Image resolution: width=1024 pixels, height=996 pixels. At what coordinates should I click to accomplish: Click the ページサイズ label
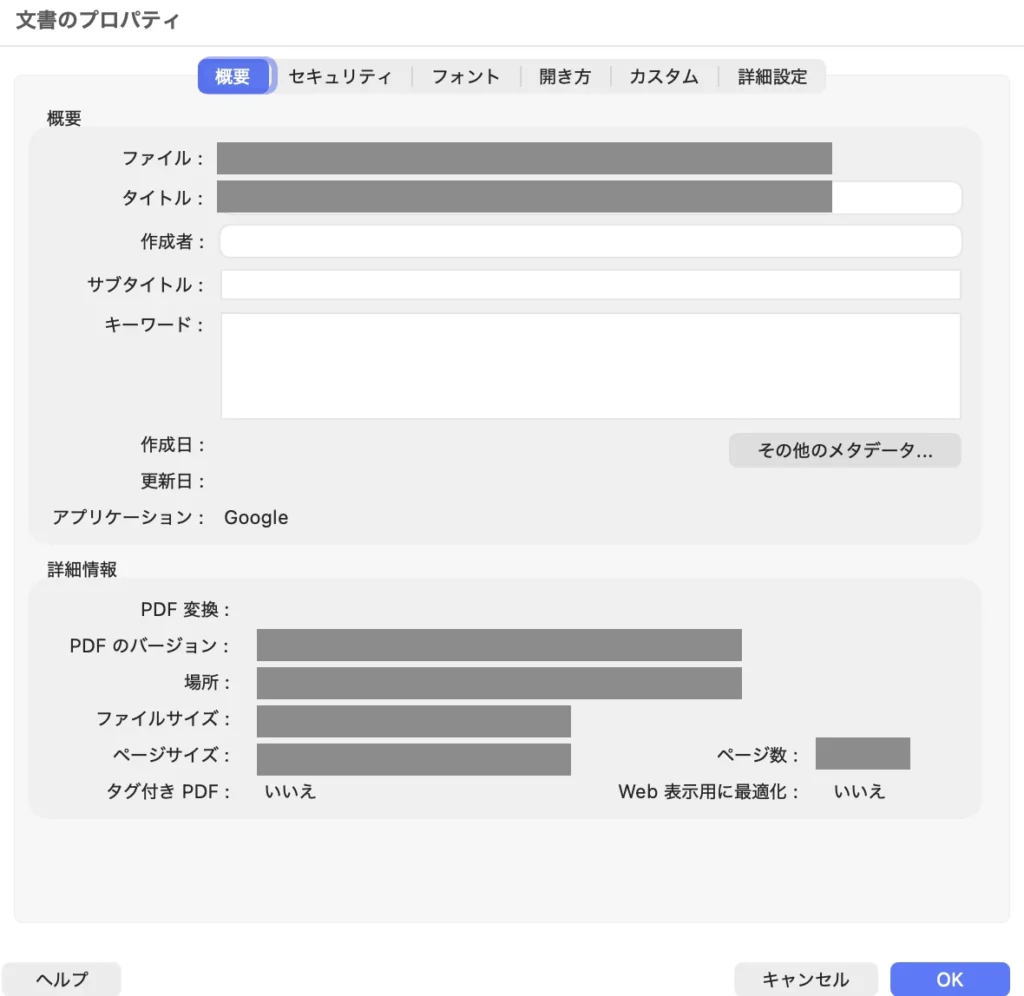click(171, 755)
